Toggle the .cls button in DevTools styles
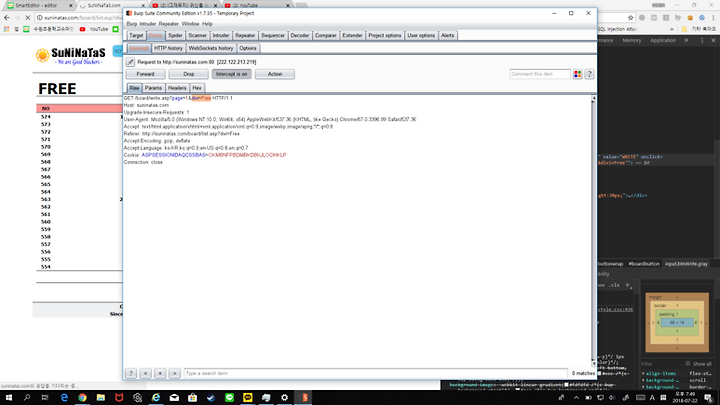The height and width of the screenshot is (405, 720). pyautogui.click(x=614, y=285)
